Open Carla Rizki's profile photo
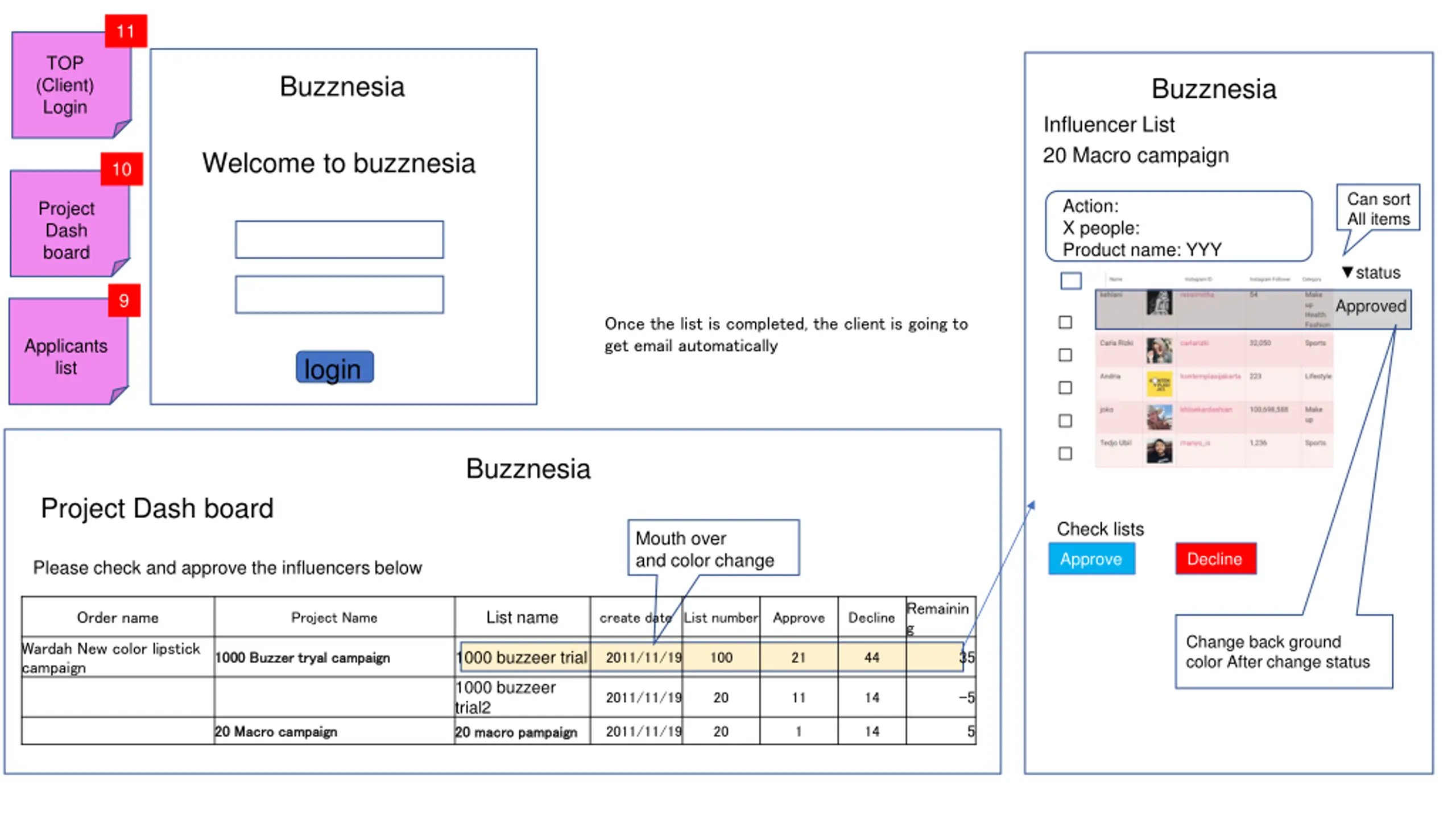 click(x=1159, y=350)
